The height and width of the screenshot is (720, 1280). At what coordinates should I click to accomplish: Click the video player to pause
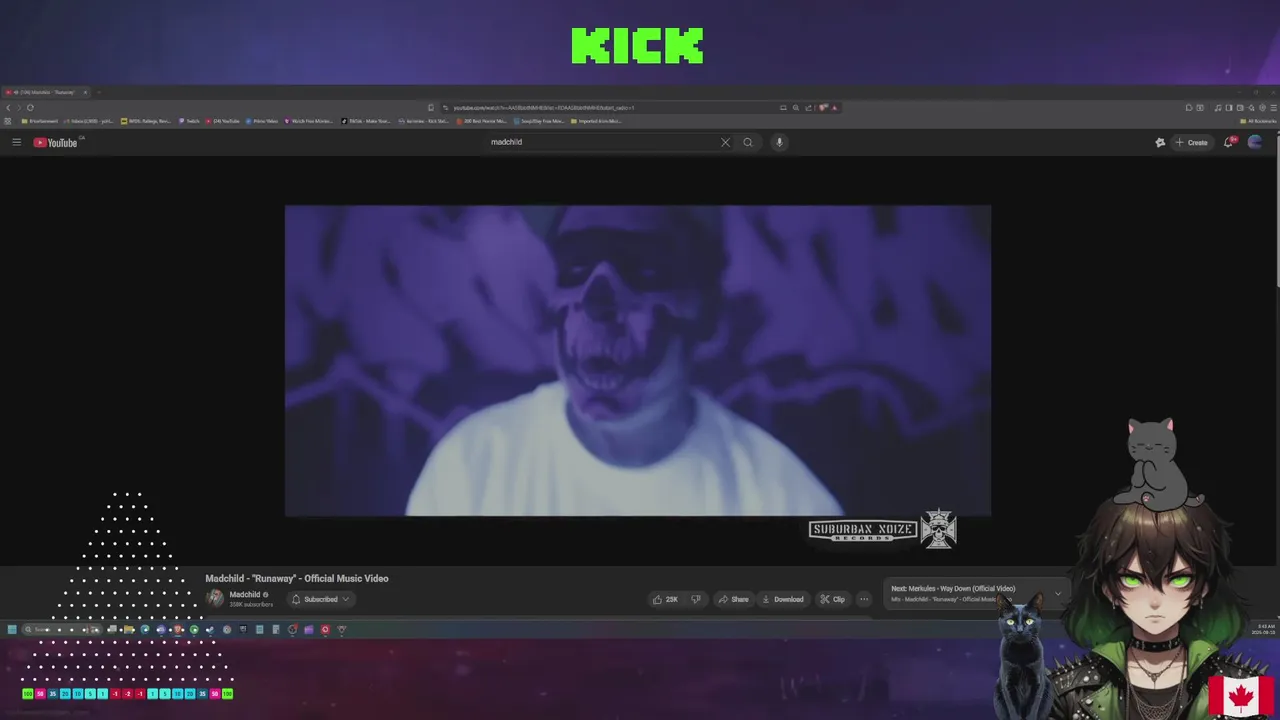pos(638,361)
